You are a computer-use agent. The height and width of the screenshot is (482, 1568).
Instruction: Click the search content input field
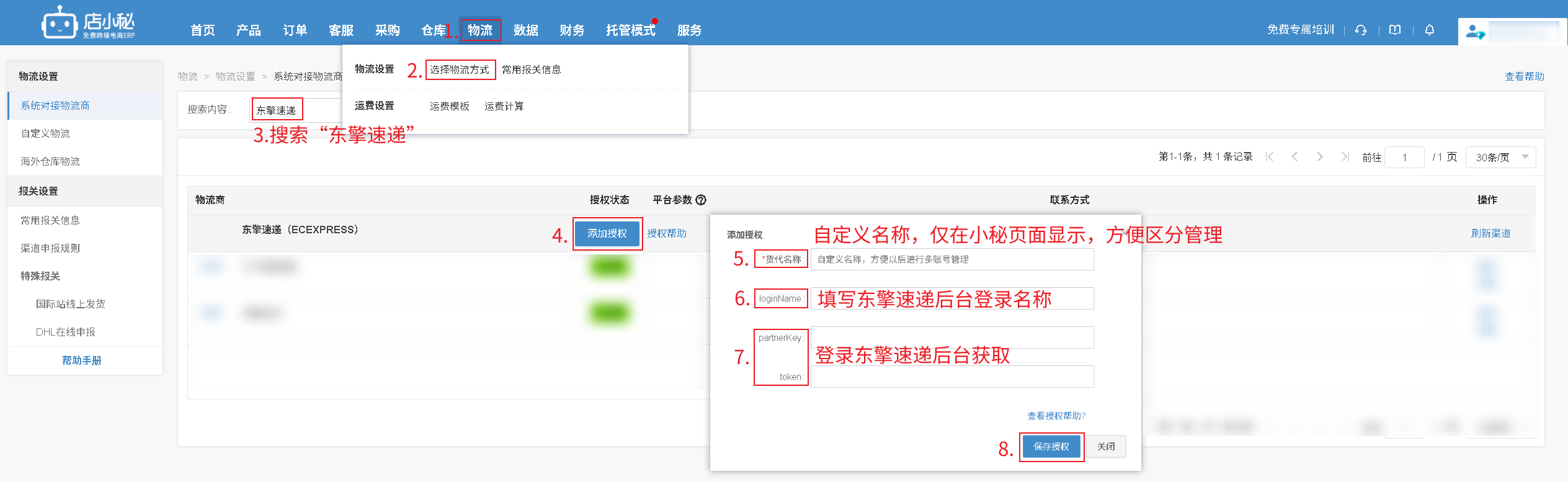pos(296,110)
